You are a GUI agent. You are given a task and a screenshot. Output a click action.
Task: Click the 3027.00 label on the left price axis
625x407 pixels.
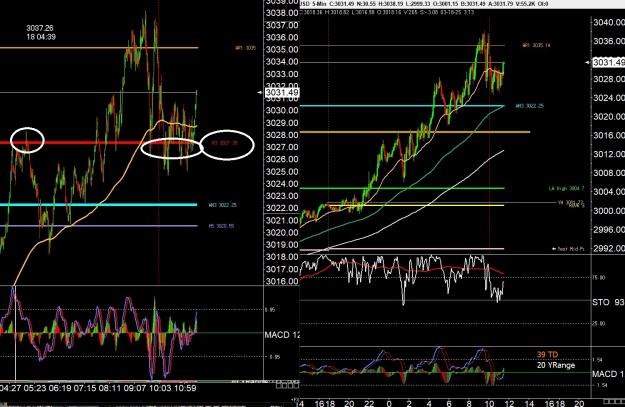282,147
